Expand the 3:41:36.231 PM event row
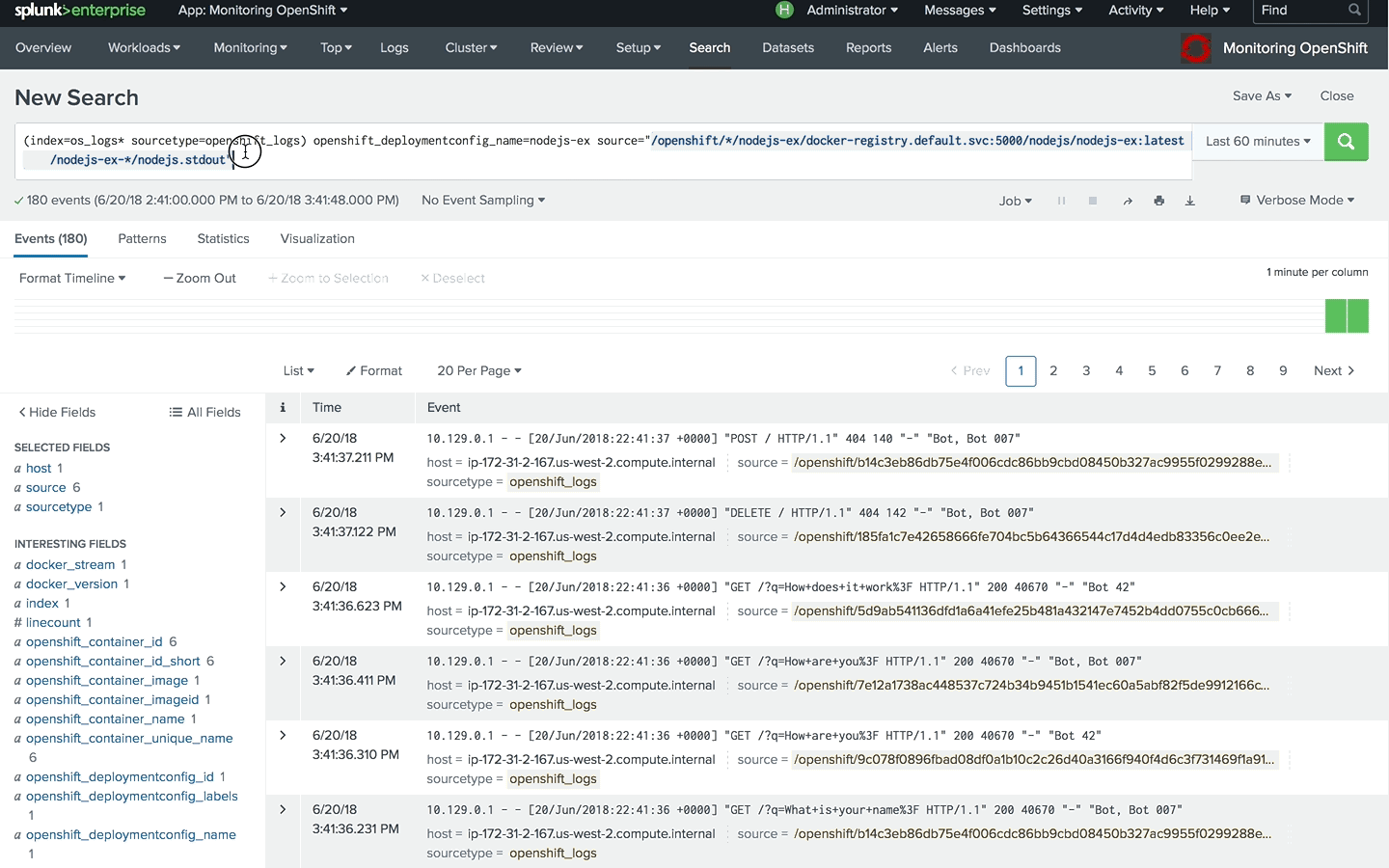 coord(283,809)
